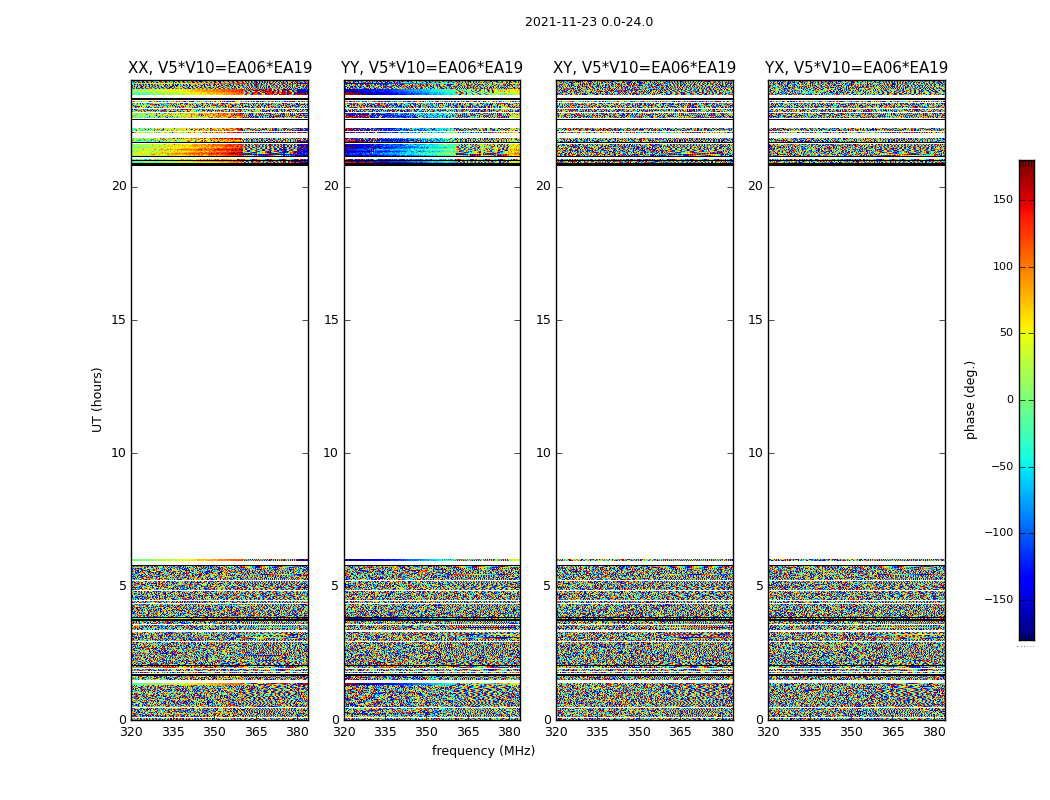Click the phase (deg.) colorbar label
The height and width of the screenshot is (800, 1050).
coord(970,400)
